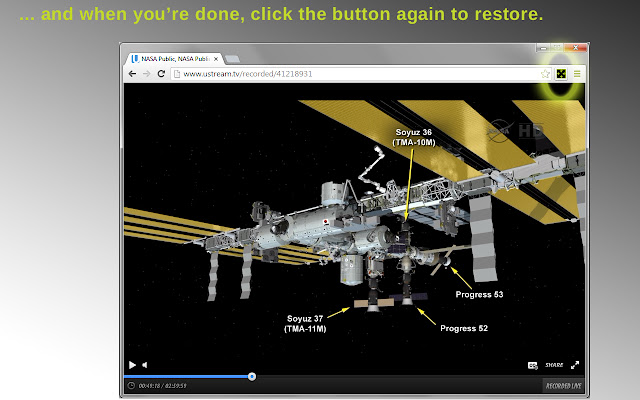Select the NASA Public browser tab

pyautogui.click(x=173, y=59)
